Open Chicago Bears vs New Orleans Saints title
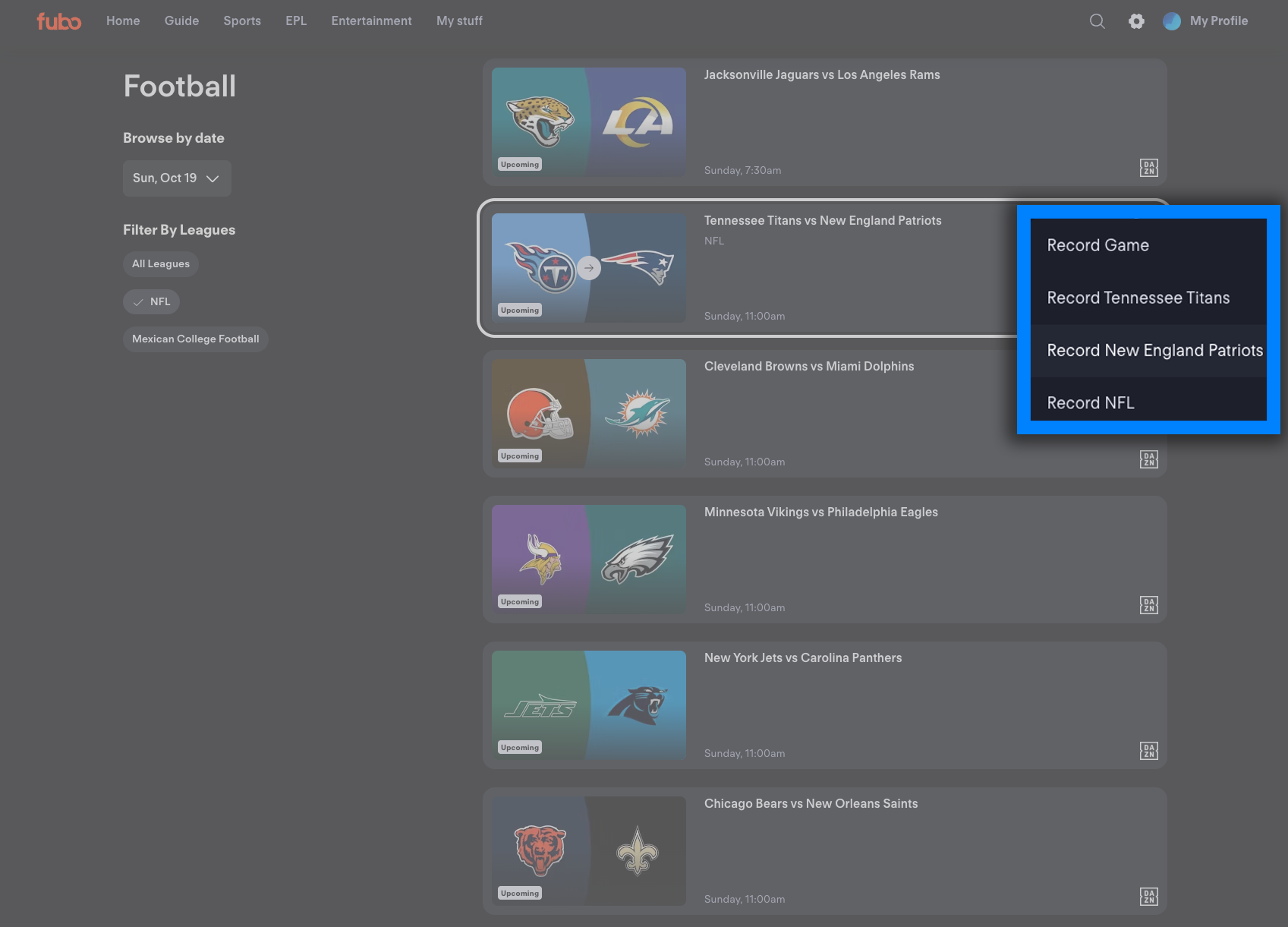Viewport: 1288px width, 927px height. click(811, 803)
